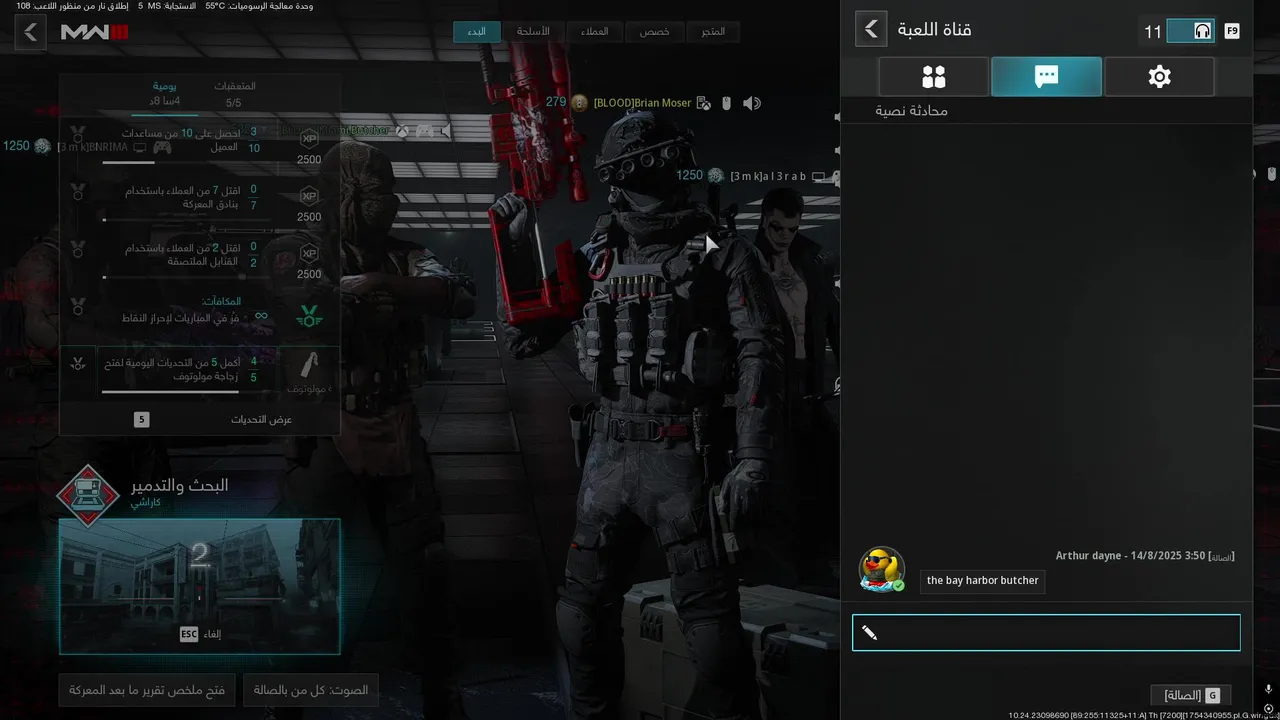Open after action report summary button
Screen dimensions: 1280x720
coord(147,690)
